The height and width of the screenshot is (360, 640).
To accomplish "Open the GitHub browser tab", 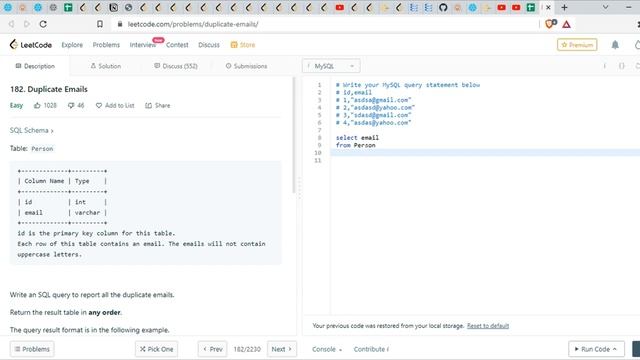I will coord(443,7).
